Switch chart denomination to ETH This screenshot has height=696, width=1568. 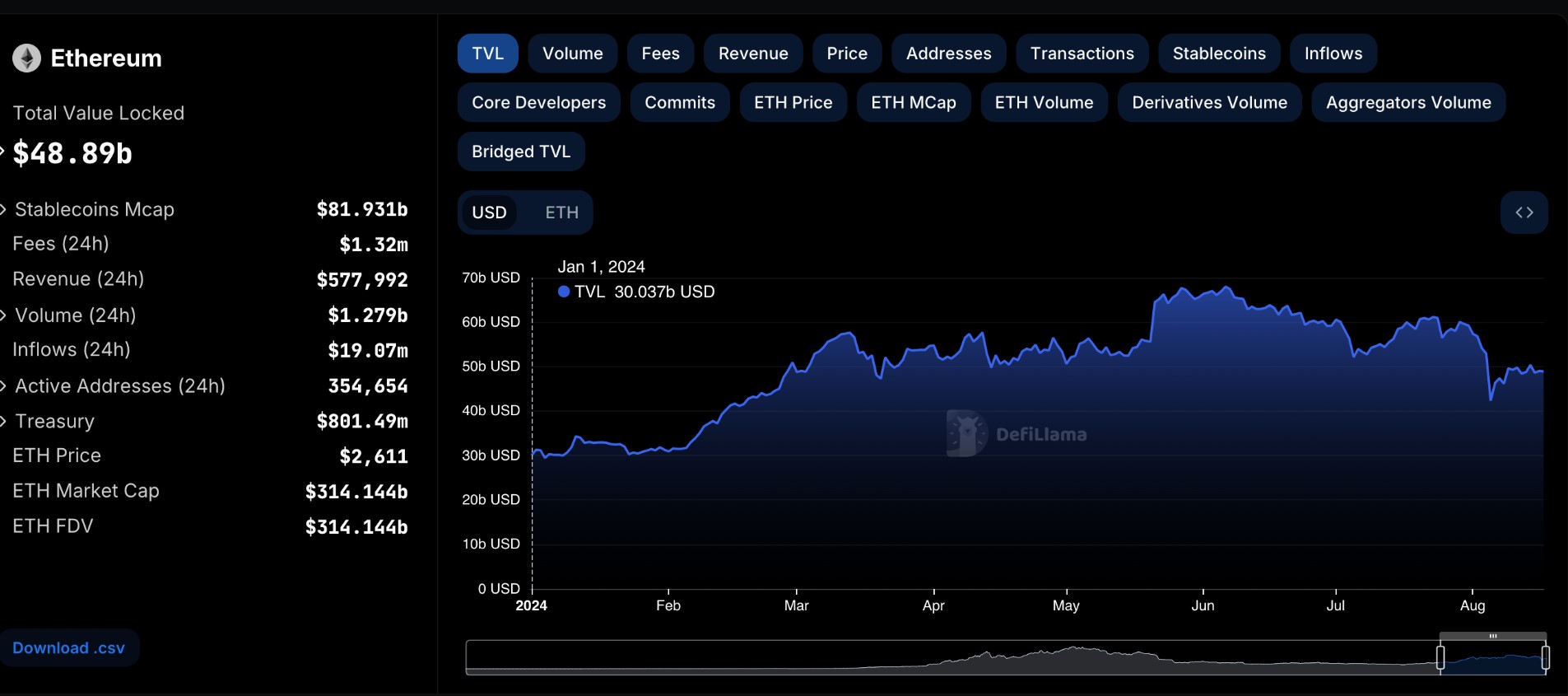point(562,213)
